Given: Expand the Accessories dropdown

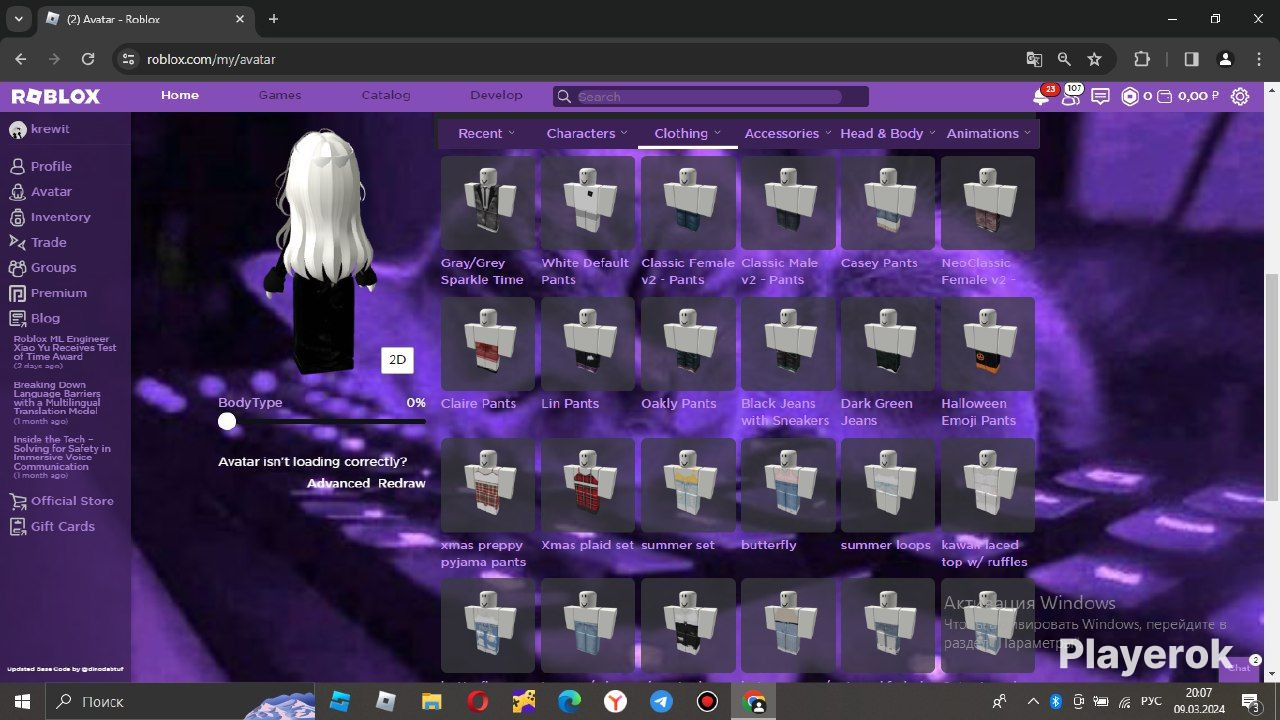Looking at the screenshot, I should (x=788, y=133).
